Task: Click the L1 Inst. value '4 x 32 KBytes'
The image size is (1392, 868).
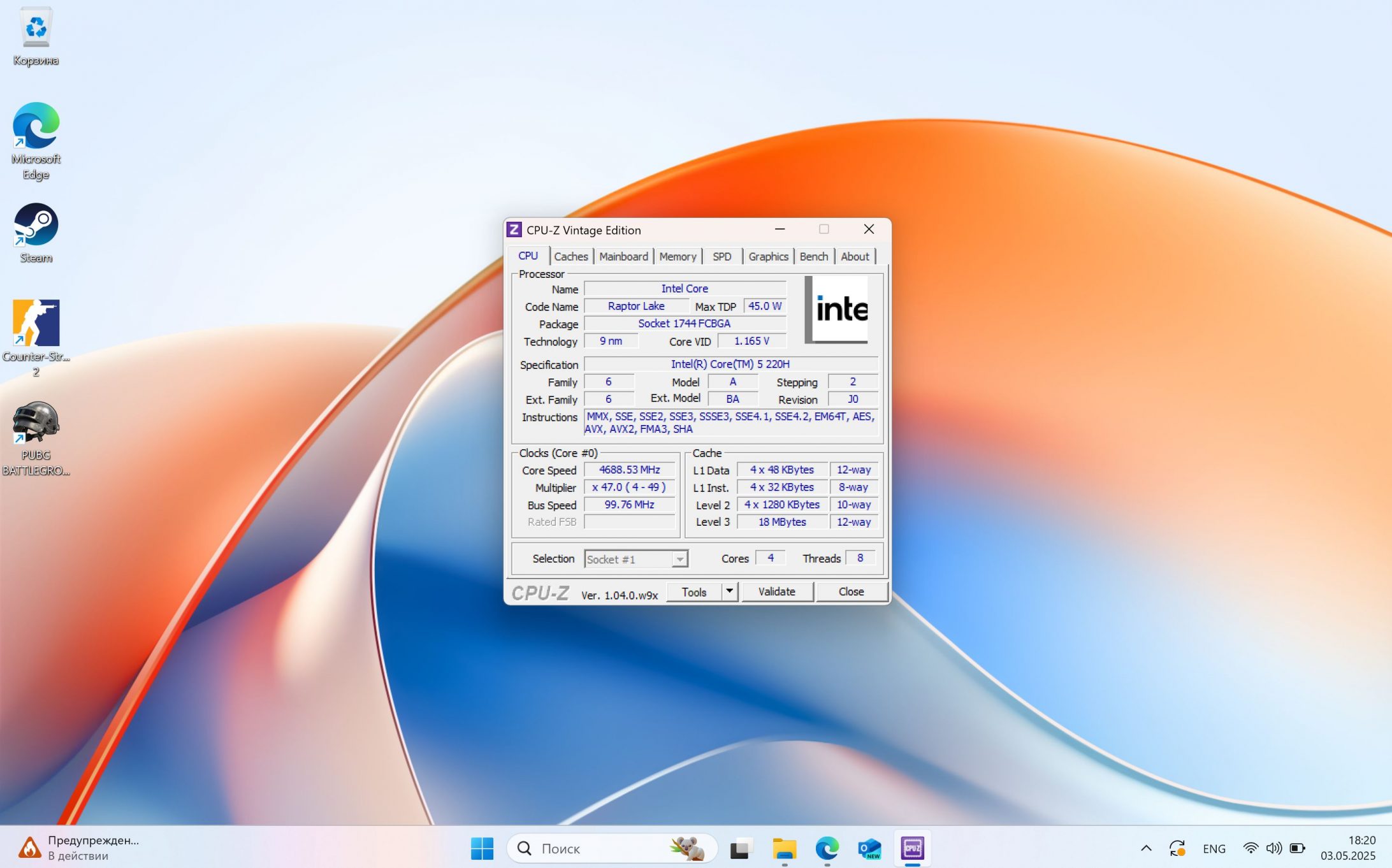Action: 782,487
